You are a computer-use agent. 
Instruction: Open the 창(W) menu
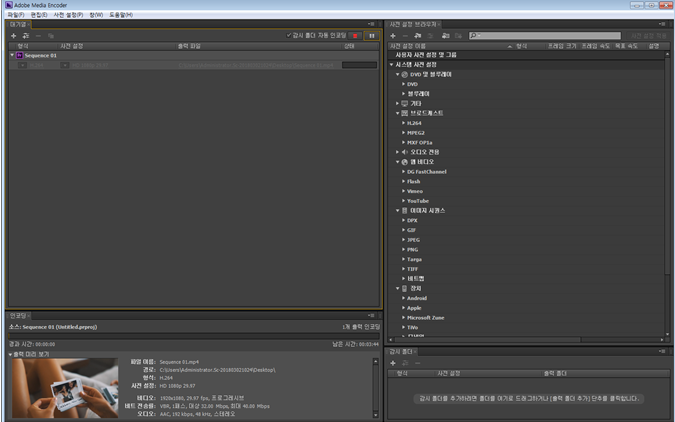[96, 15]
